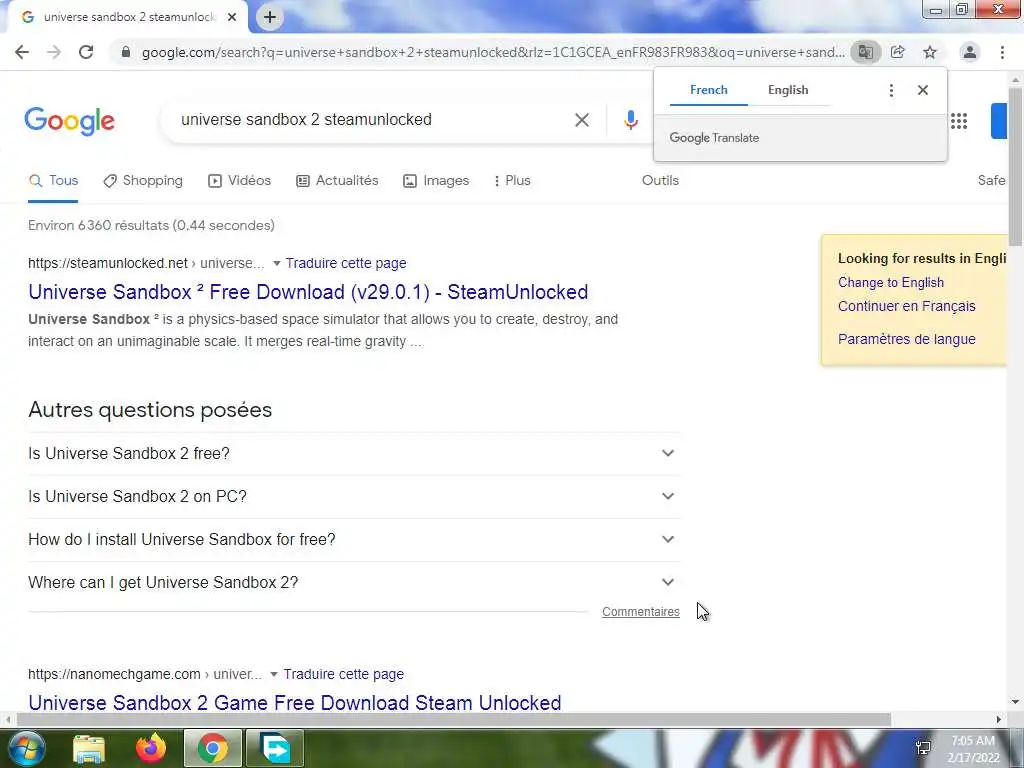Click the scroll-right arrow of the horizontal scrollbar

(999, 720)
